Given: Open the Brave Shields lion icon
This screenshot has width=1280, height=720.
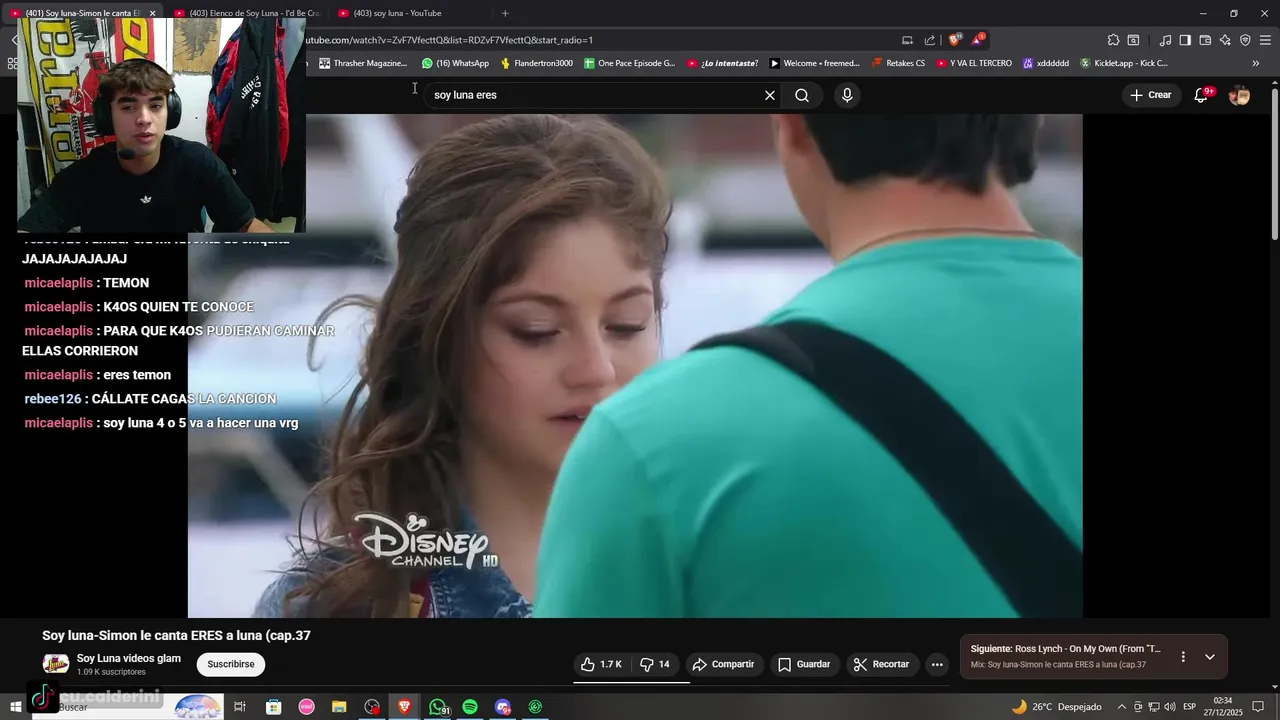Looking at the screenshot, I should pos(955,40).
